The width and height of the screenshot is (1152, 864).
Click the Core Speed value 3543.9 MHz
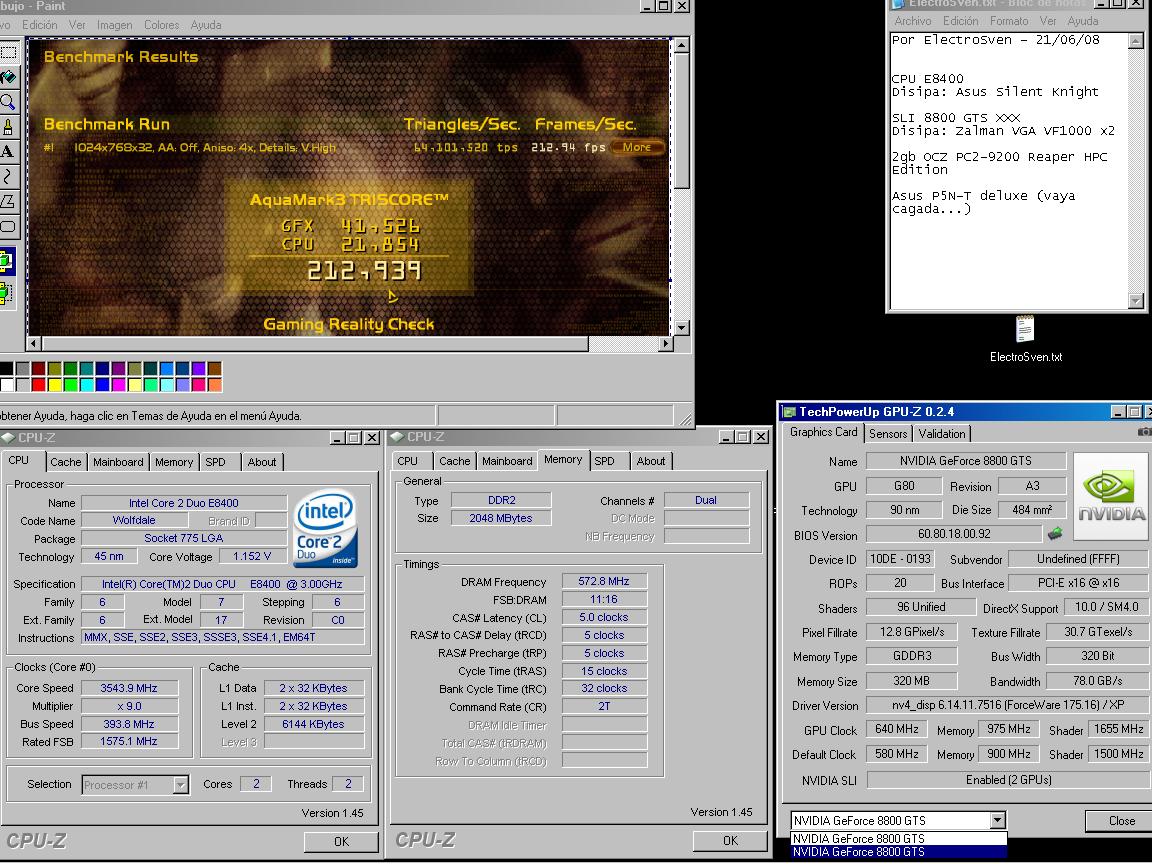click(129, 688)
